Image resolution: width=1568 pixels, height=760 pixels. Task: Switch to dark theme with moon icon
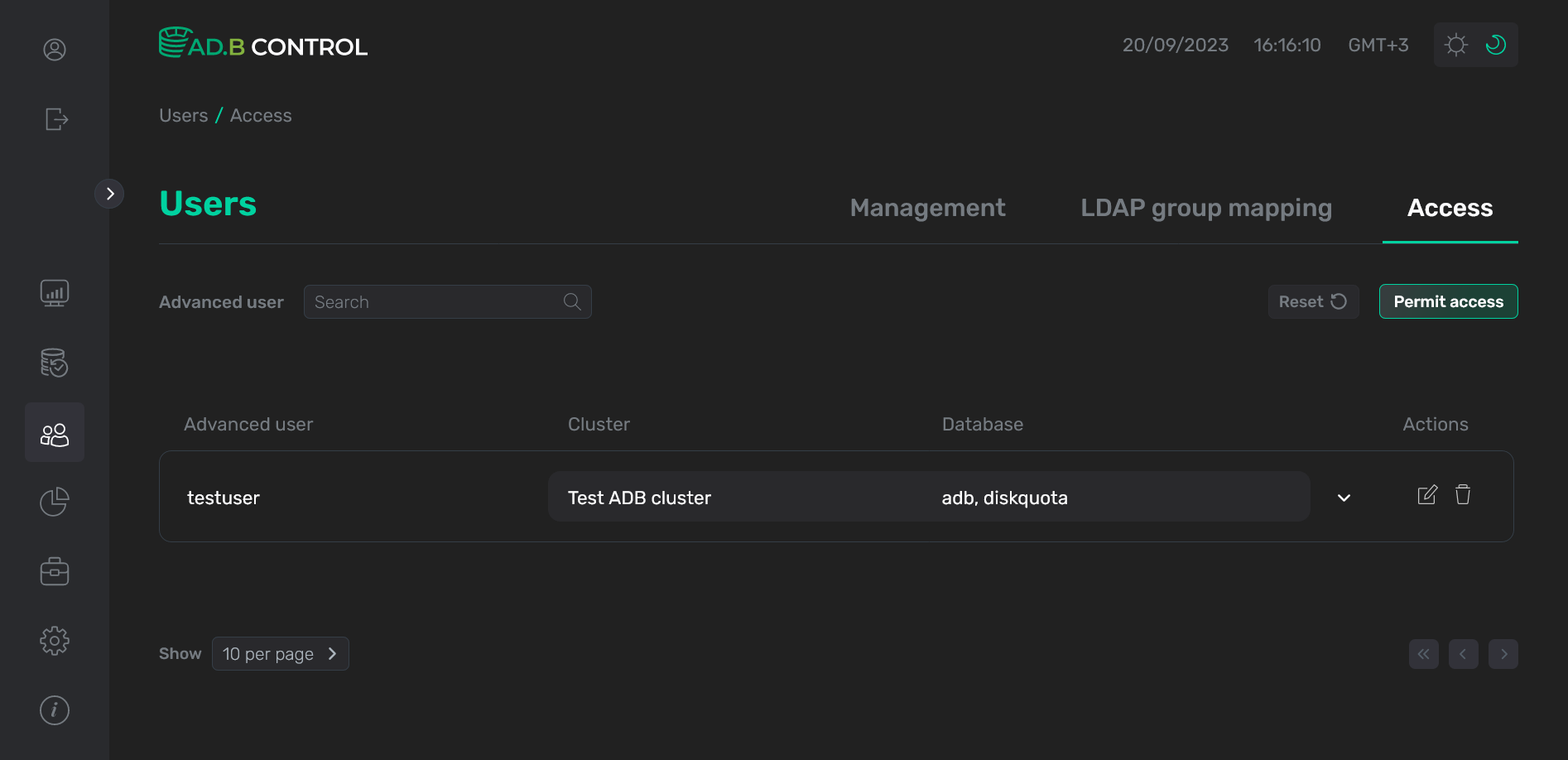tap(1495, 45)
